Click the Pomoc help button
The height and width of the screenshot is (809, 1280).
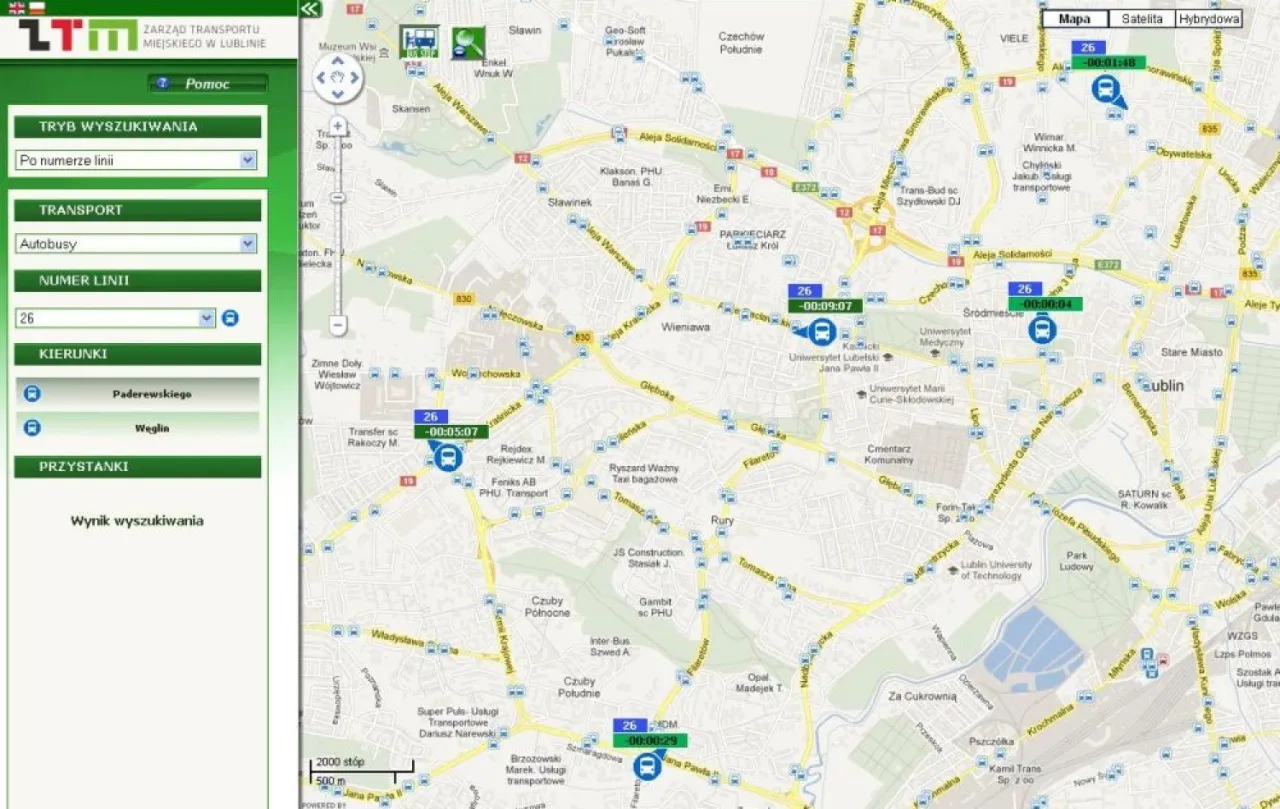(x=208, y=84)
